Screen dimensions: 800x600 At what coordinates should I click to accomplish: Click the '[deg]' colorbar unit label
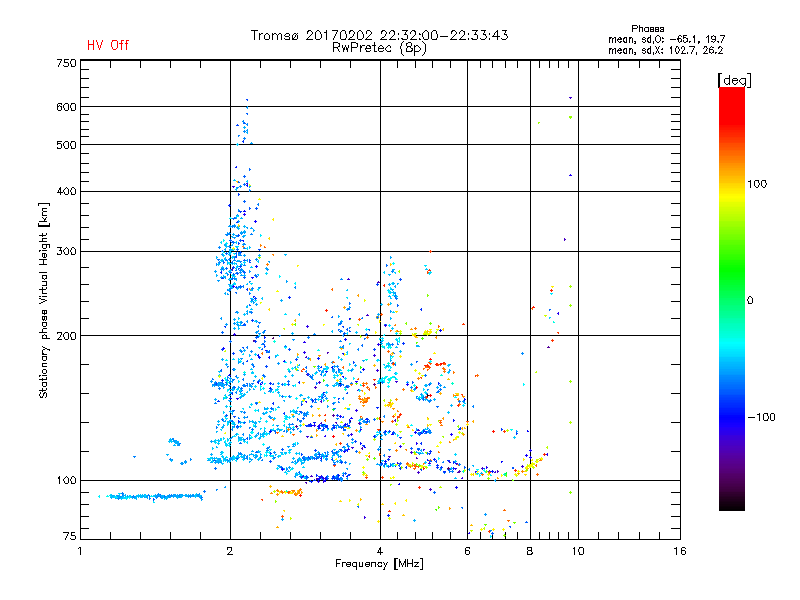click(x=734, y=80)
